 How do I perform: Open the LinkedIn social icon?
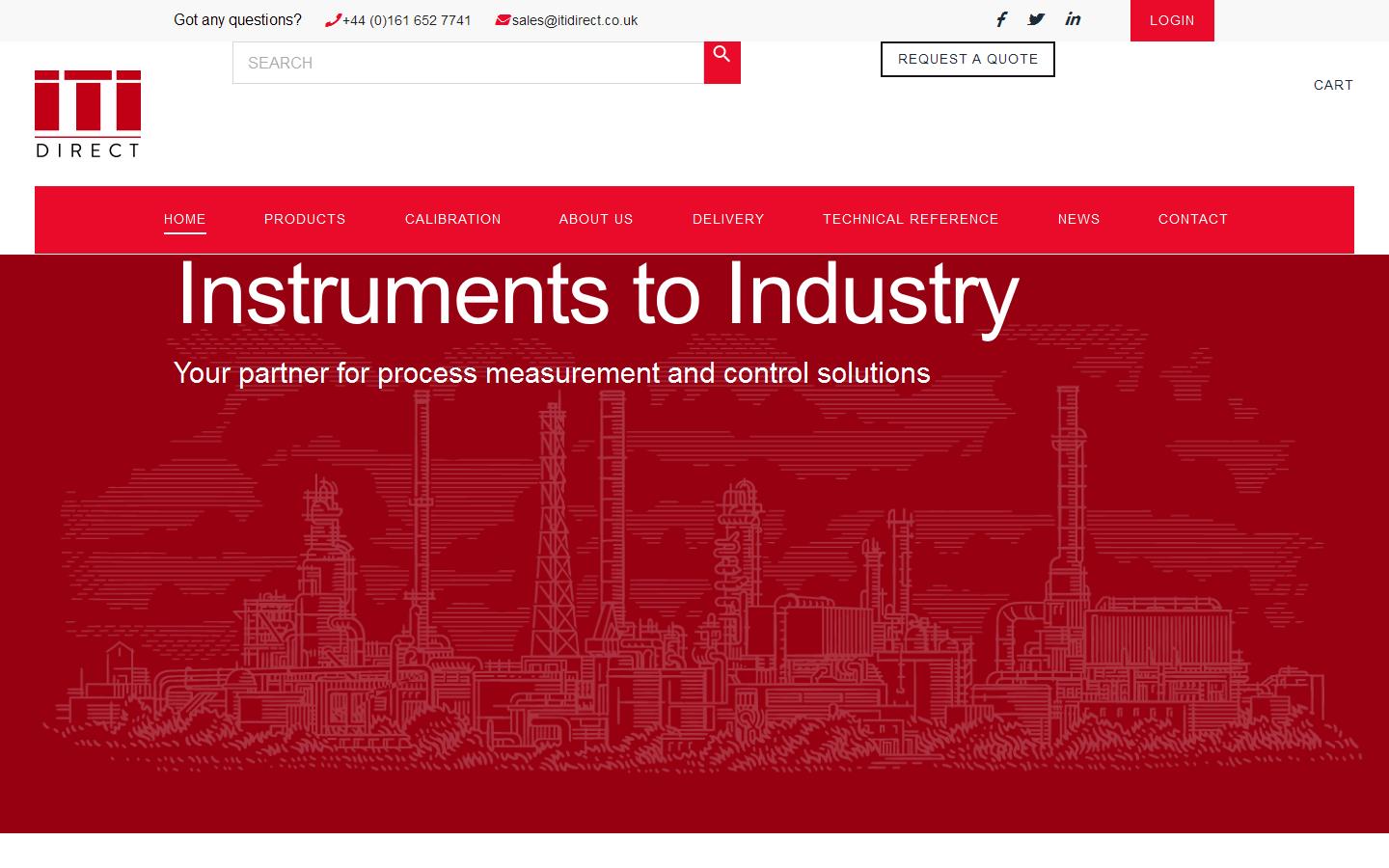(x=1073, y=19)
